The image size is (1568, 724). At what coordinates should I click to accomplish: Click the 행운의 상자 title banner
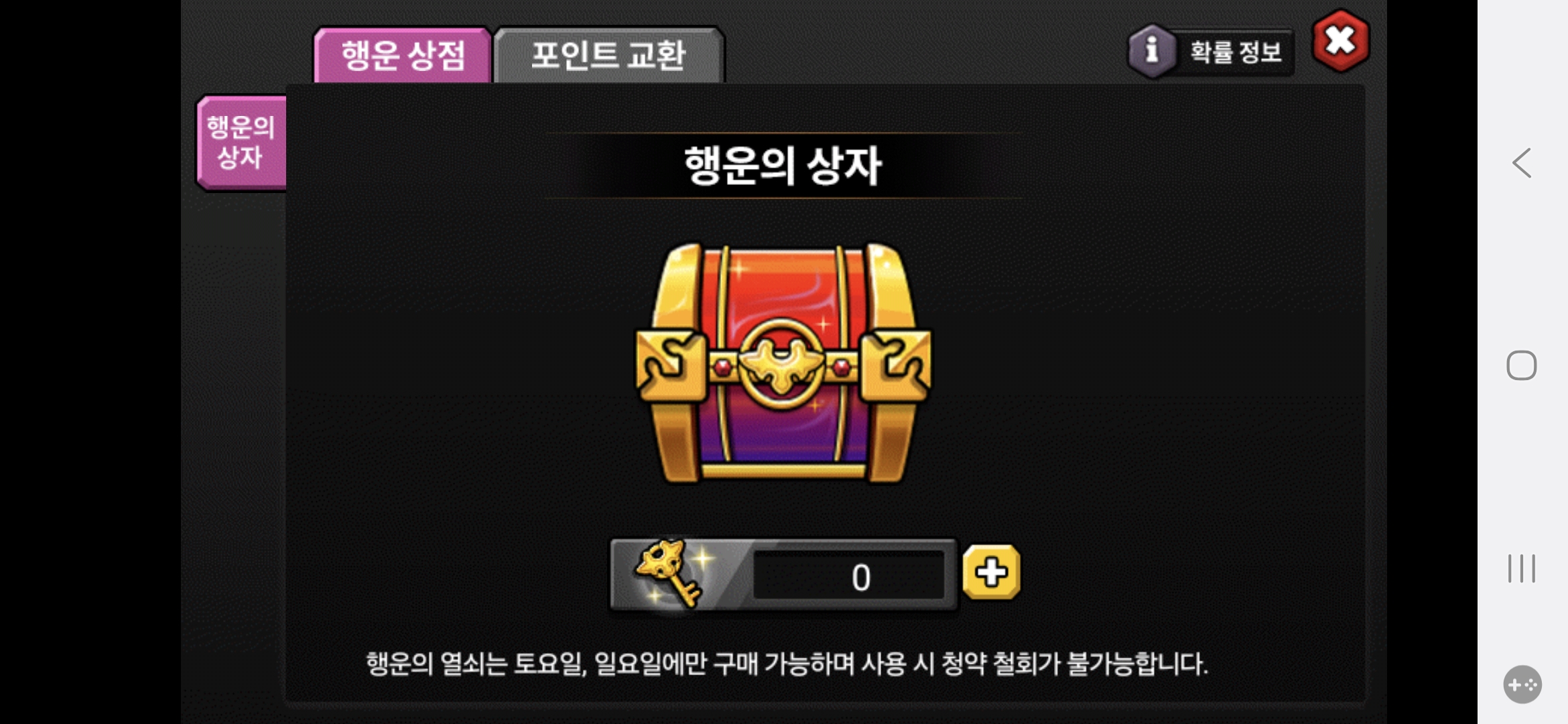coord(783,166)
